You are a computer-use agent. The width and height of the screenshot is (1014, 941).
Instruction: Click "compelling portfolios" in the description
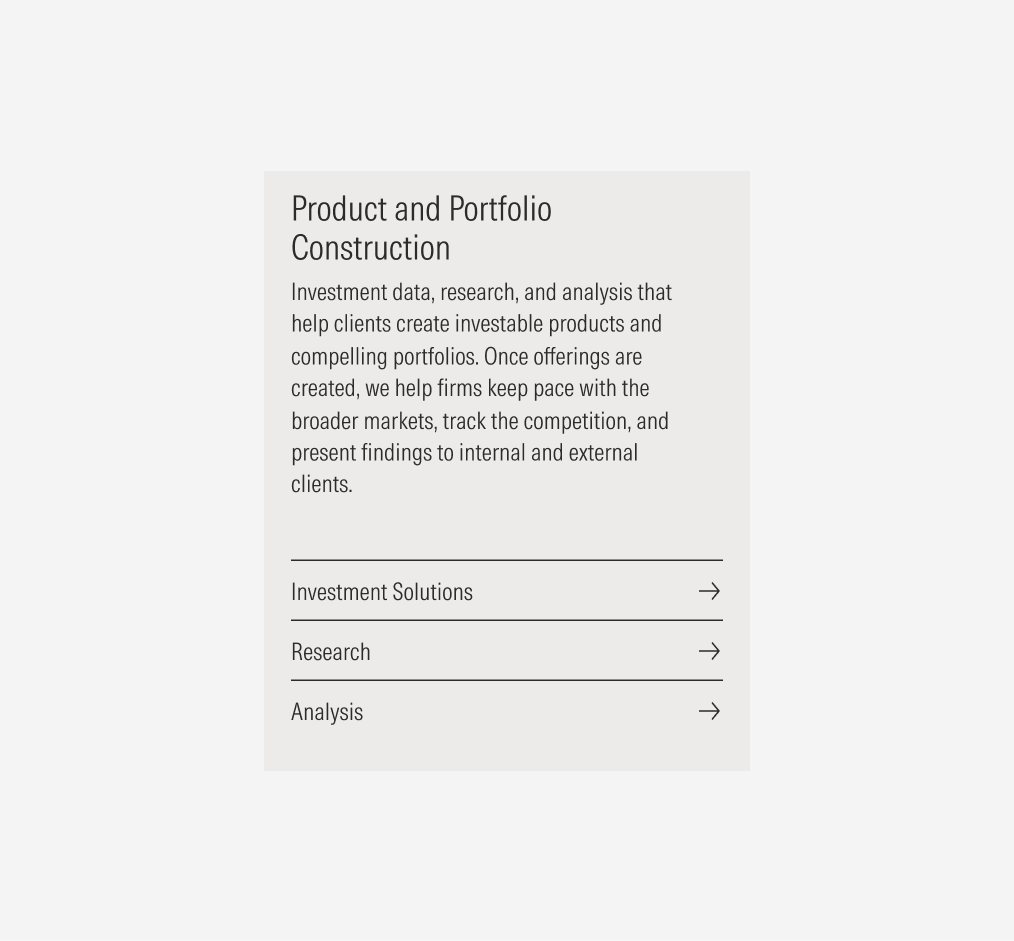384,356
